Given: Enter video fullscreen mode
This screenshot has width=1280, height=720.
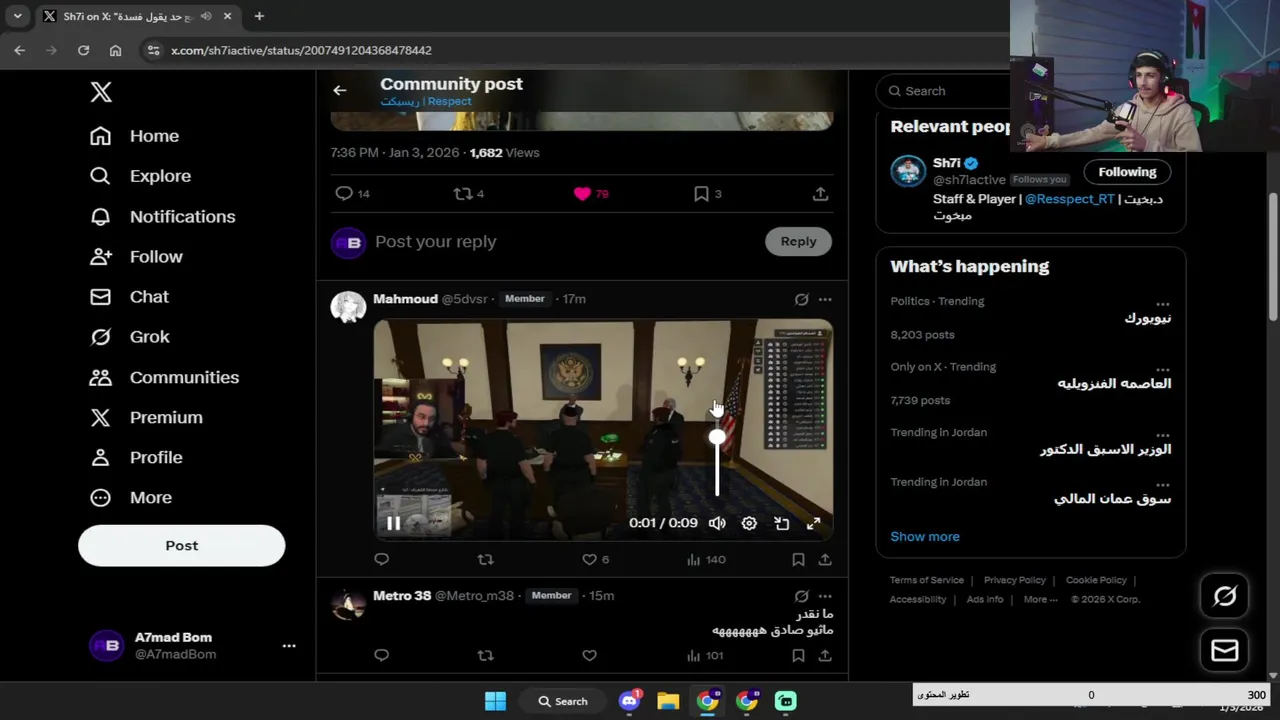Looking at the screenshot, I should tap(814, 523).
